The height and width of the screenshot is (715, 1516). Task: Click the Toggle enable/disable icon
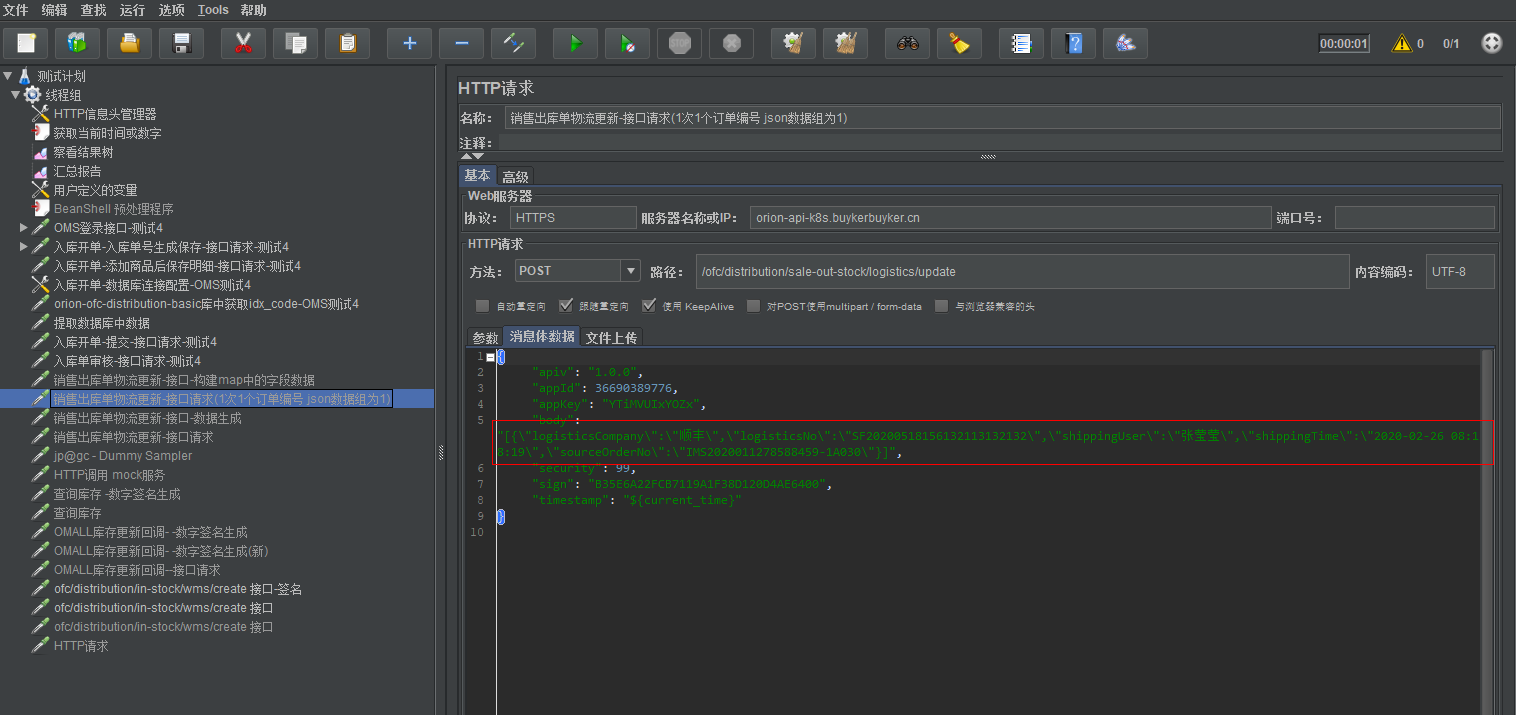tap(513, 43)
